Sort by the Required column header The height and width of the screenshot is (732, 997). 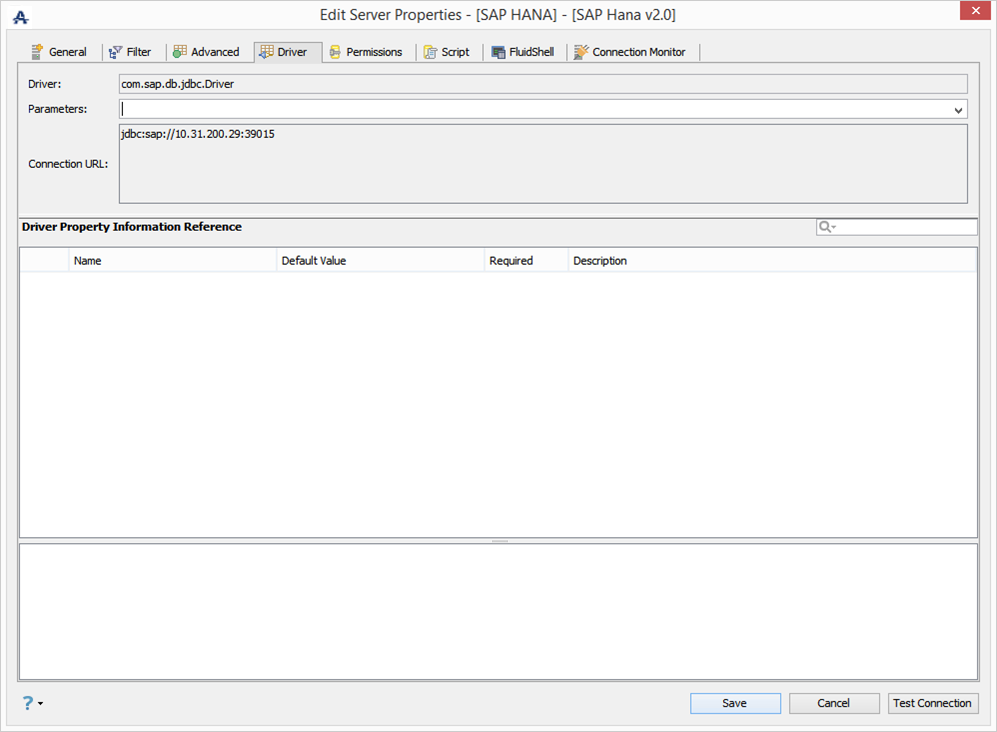pyautogui.click(x=526, y=261)
